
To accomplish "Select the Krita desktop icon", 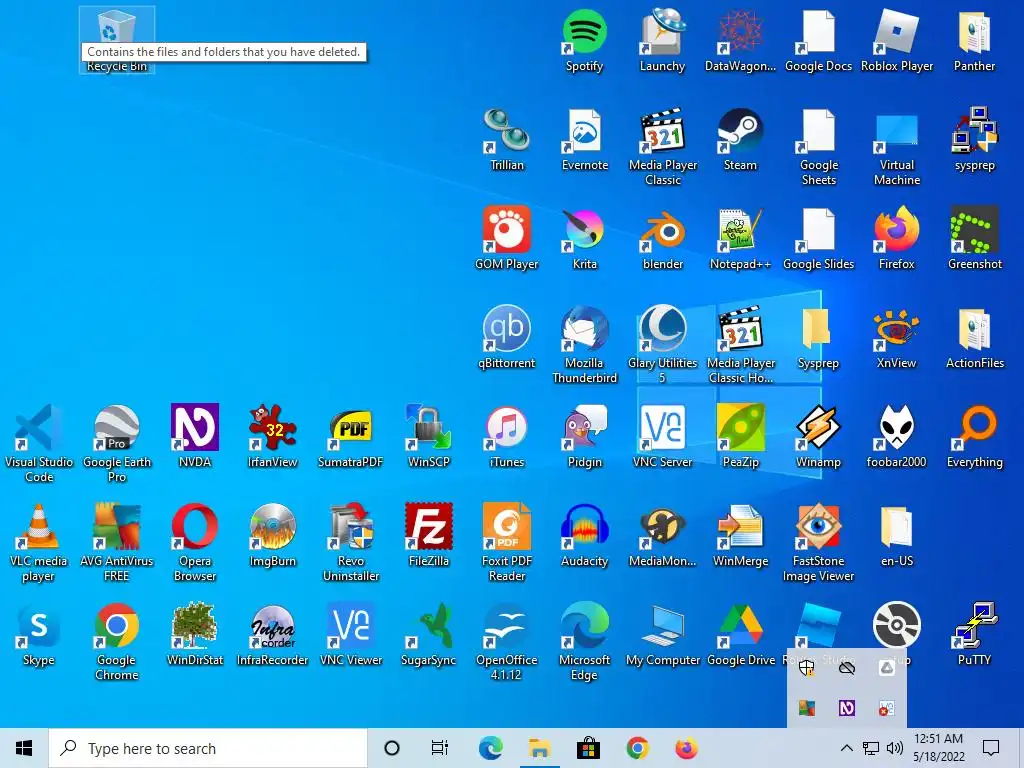I will click(584, 239).
